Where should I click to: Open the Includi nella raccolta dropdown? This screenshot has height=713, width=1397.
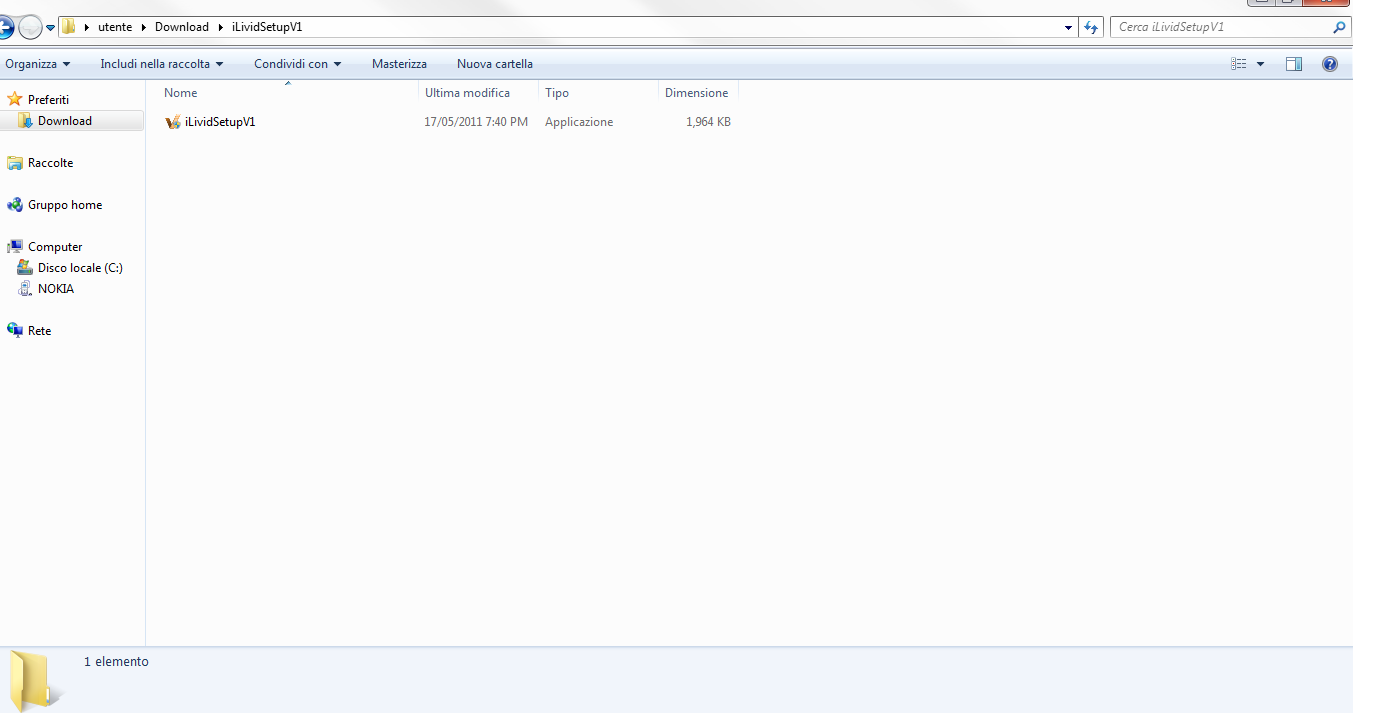(161, 64)
